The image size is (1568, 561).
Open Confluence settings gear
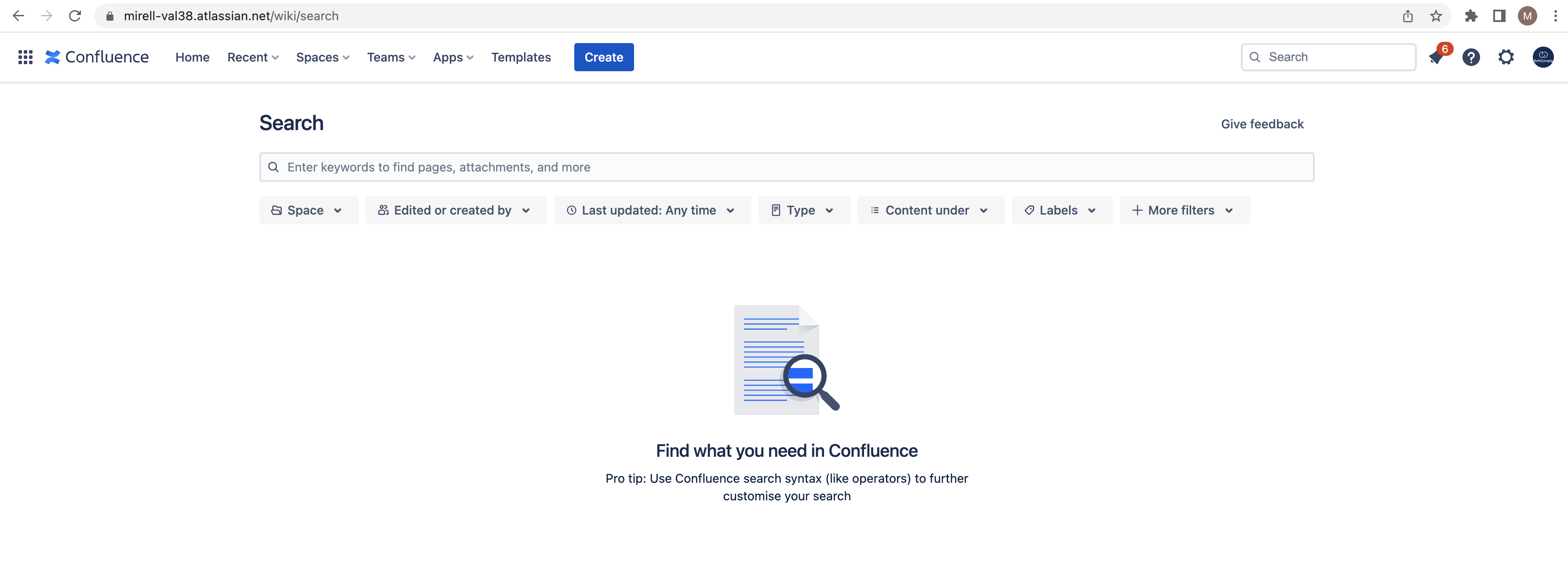pos(1506,57)
